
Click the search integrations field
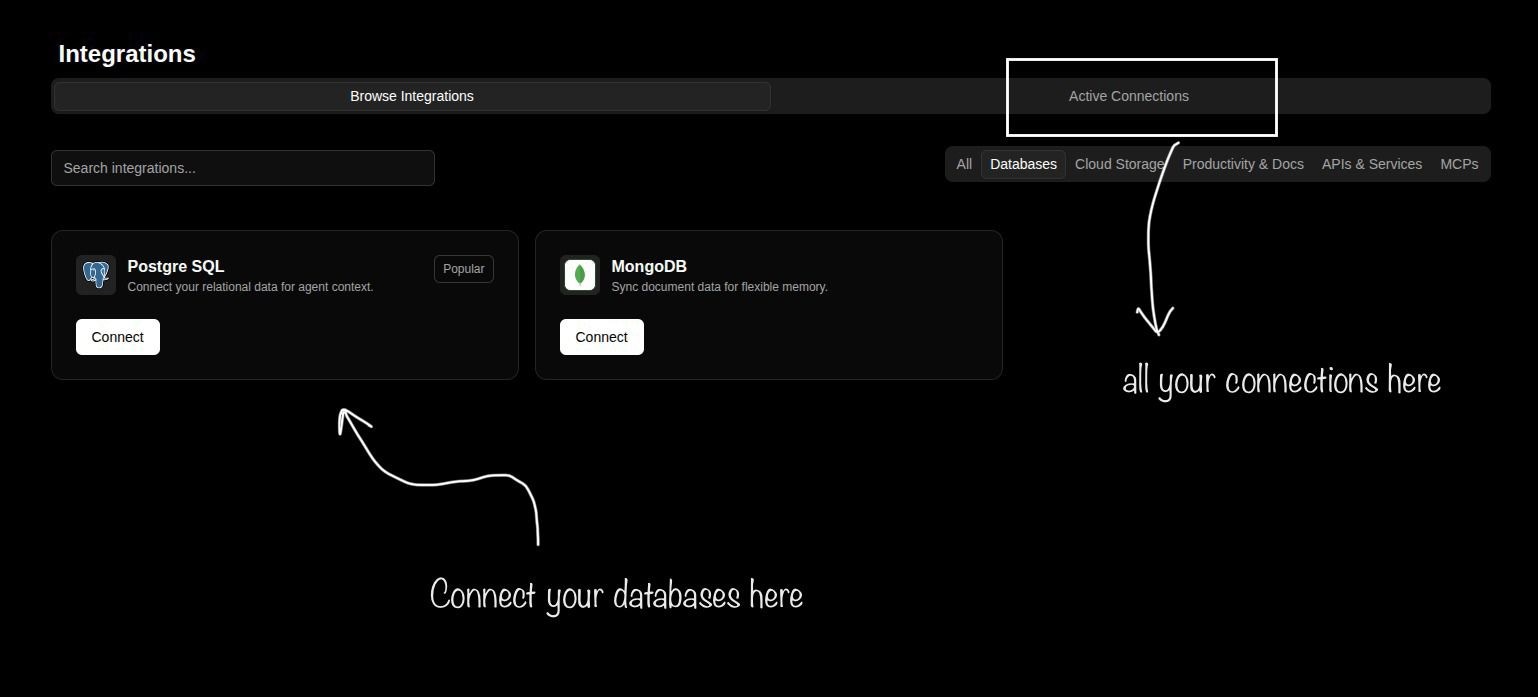(242, 168)
